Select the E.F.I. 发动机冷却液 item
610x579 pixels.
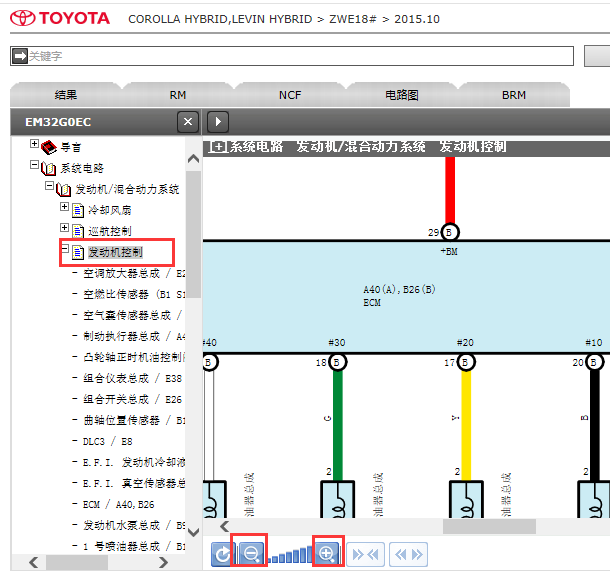pos(134,463)
